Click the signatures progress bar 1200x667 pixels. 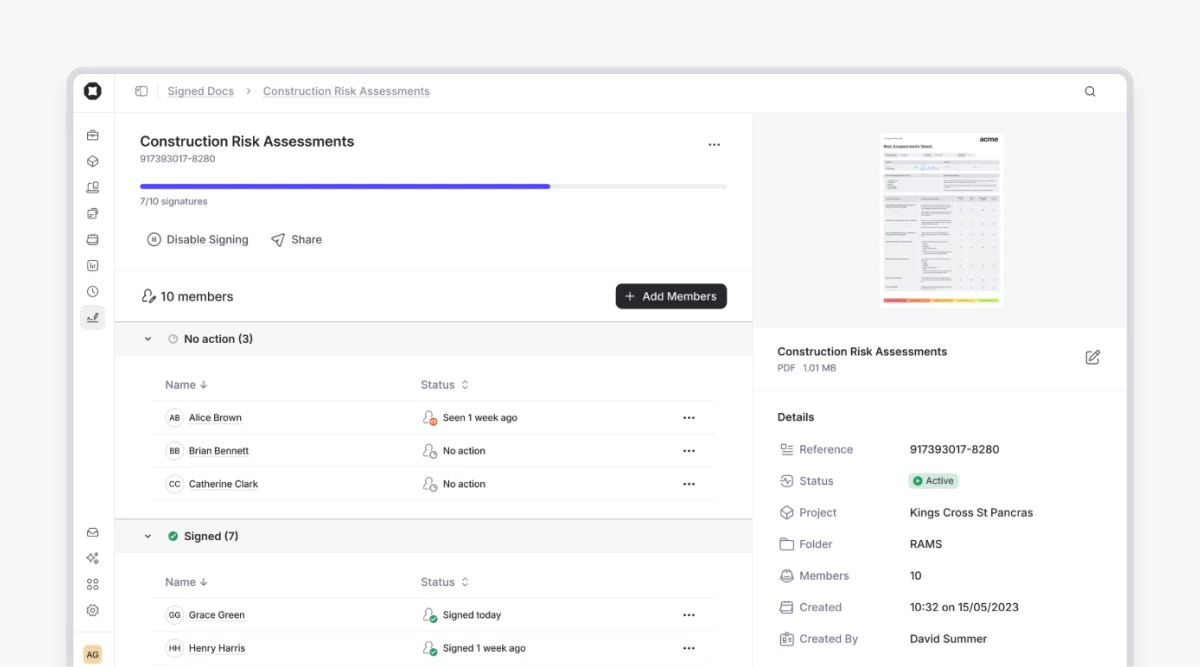(x=433, y=186)
